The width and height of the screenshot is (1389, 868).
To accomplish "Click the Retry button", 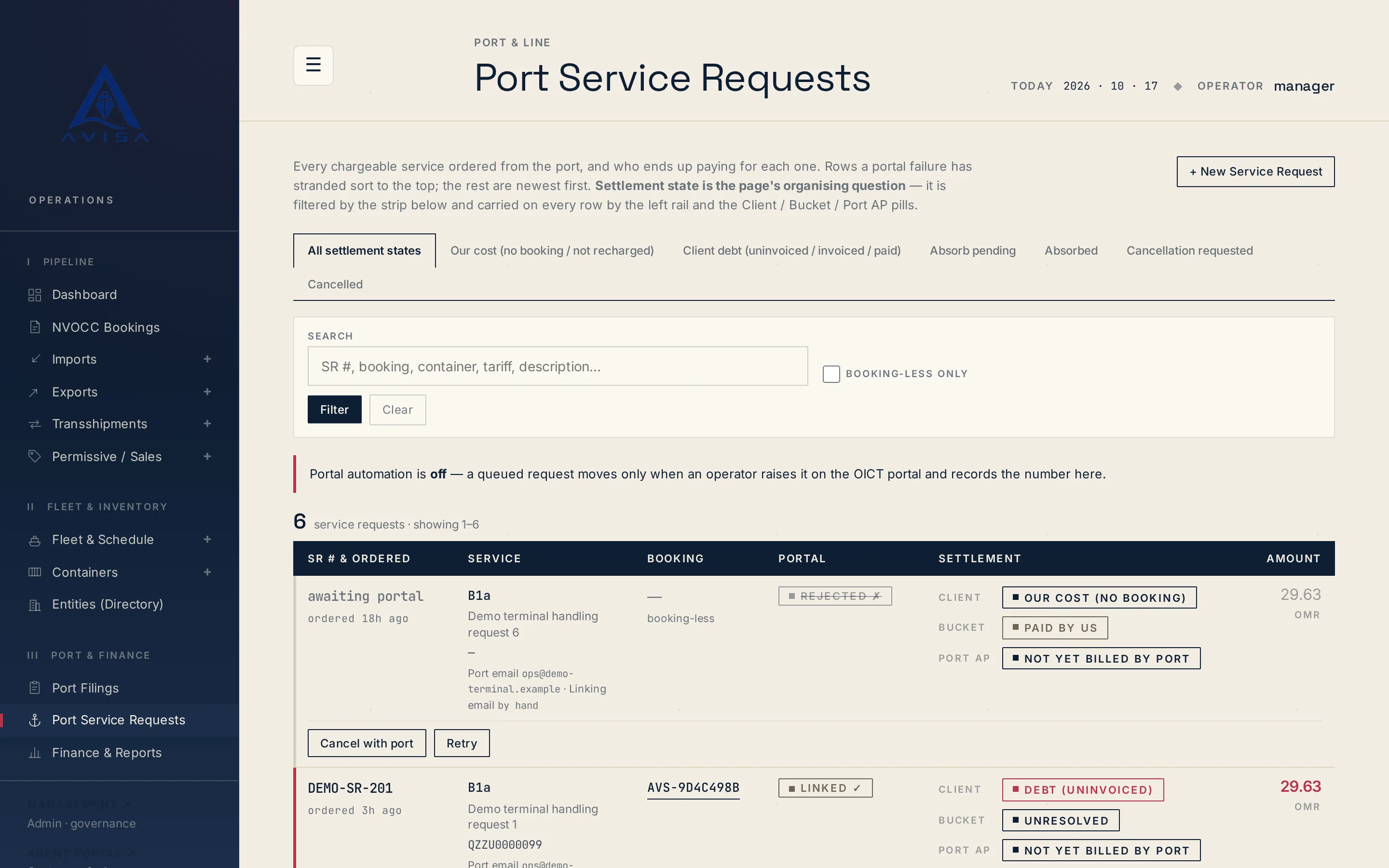I will pyautogui.click(x=462, y=744).
